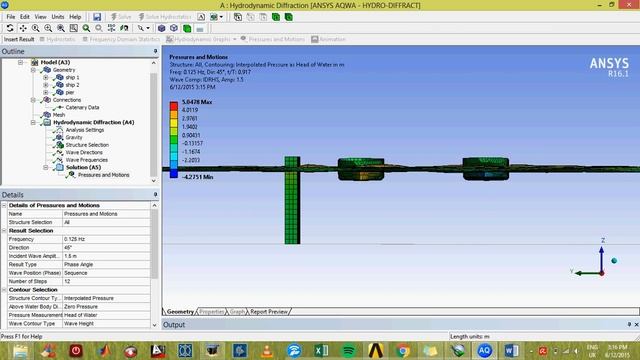
Task: Click the last green cube icon in top toolbar
Action: click(289, 17)
